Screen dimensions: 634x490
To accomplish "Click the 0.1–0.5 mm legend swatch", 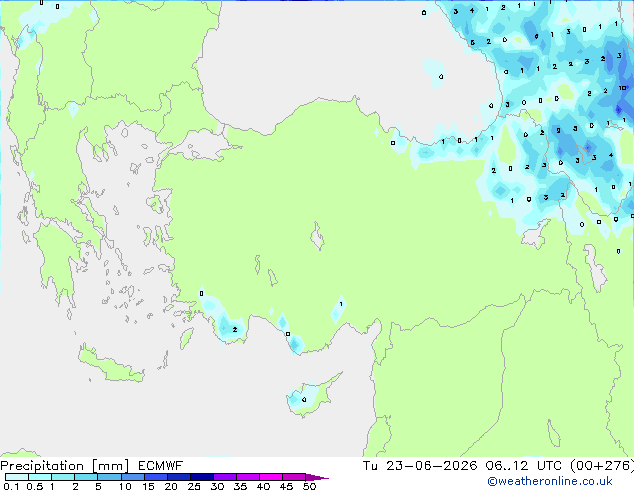I will (17, 477).
